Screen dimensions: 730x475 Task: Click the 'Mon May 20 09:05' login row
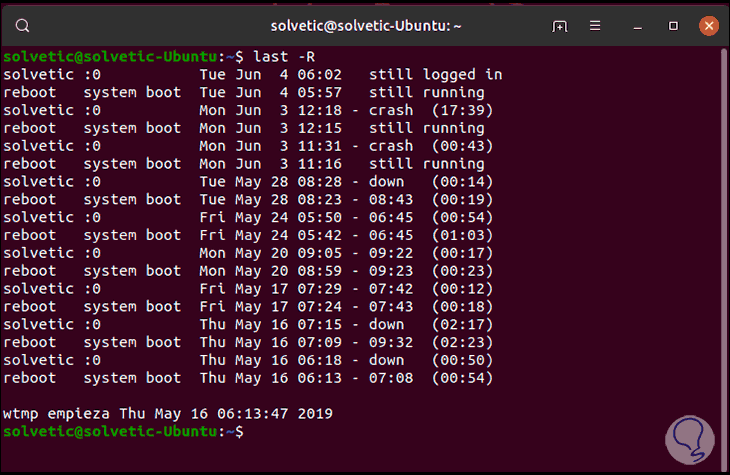click(248, 253)
